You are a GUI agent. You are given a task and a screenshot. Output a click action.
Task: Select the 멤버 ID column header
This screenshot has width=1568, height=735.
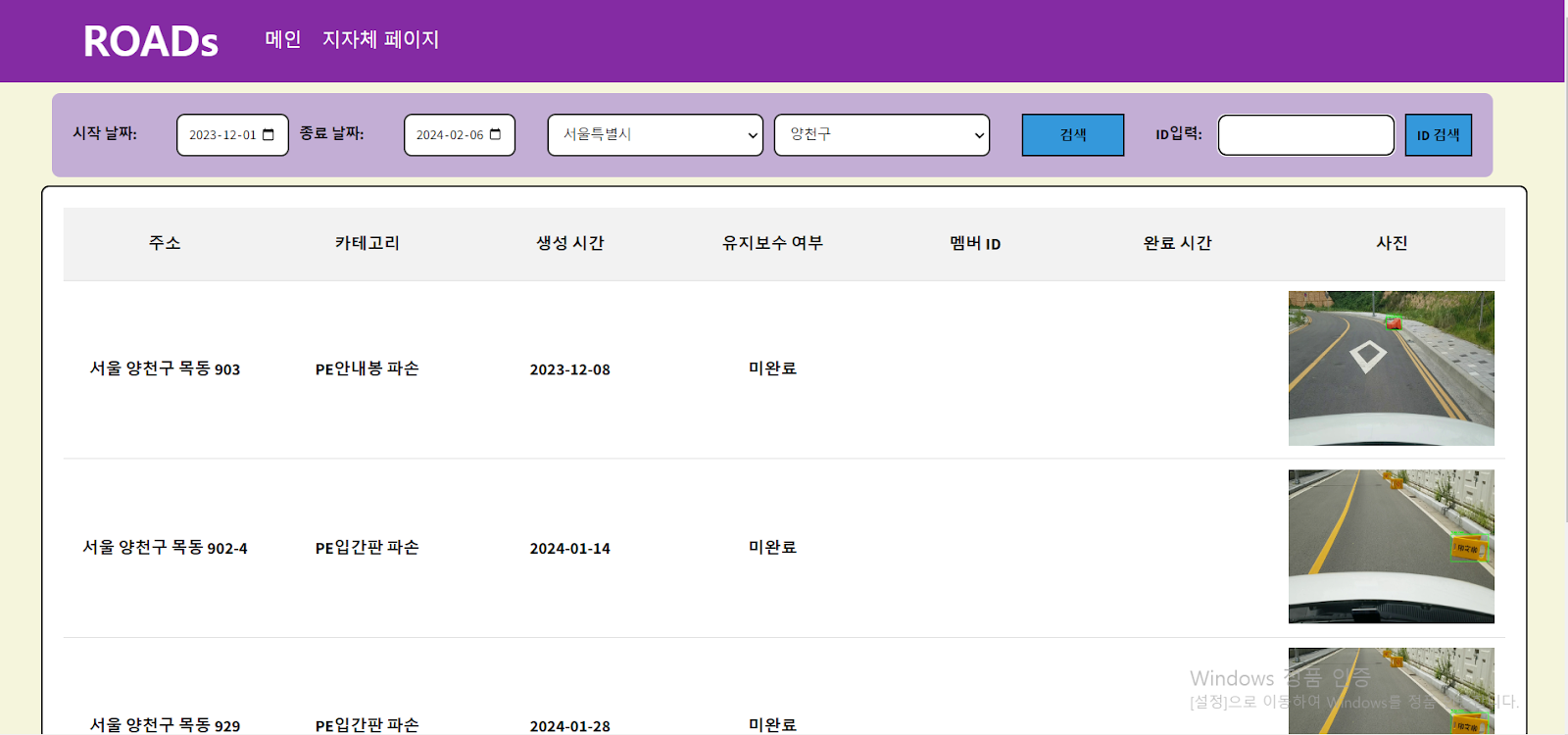click(975, 243)
